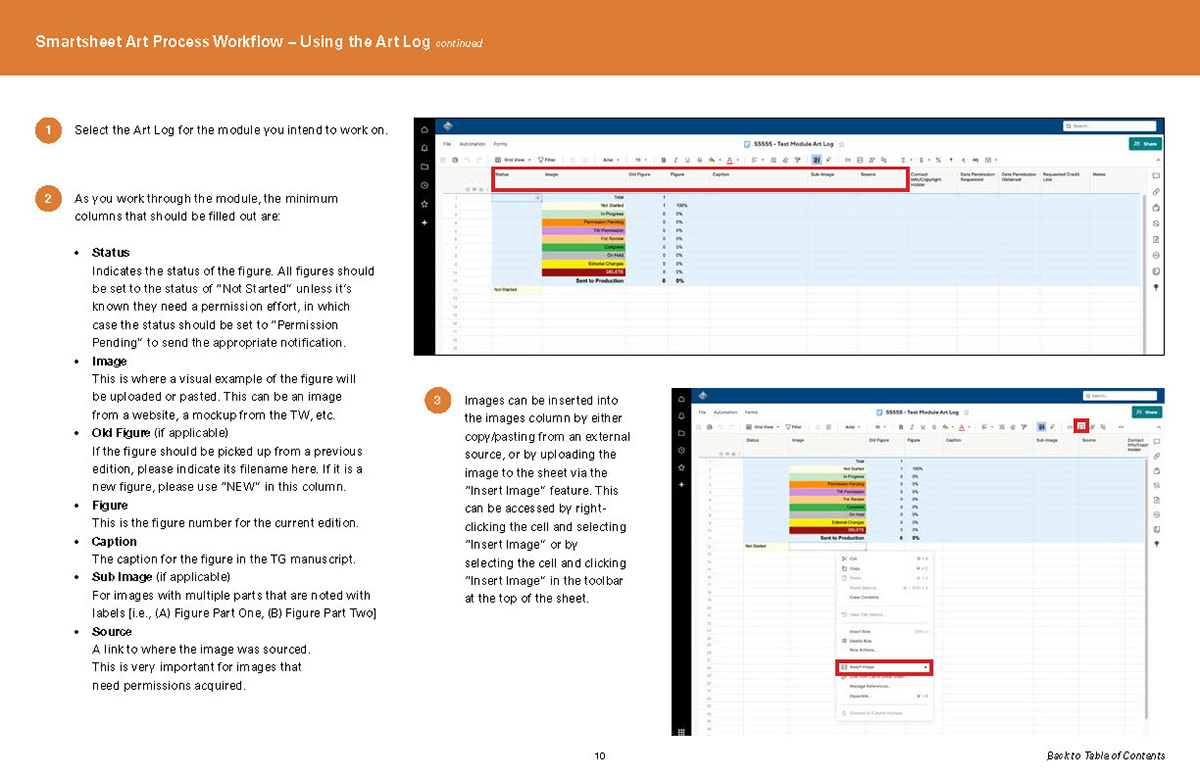Click Share button in wide Art Log screenshot
The image size is (1200, 776).
coord(1145,144)
